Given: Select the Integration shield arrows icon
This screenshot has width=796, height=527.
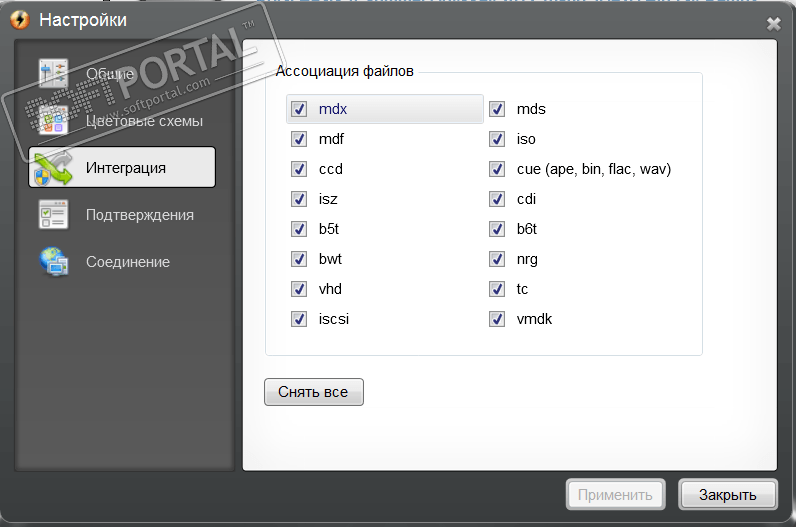Looking at the screenshot, I should point(52,168).
